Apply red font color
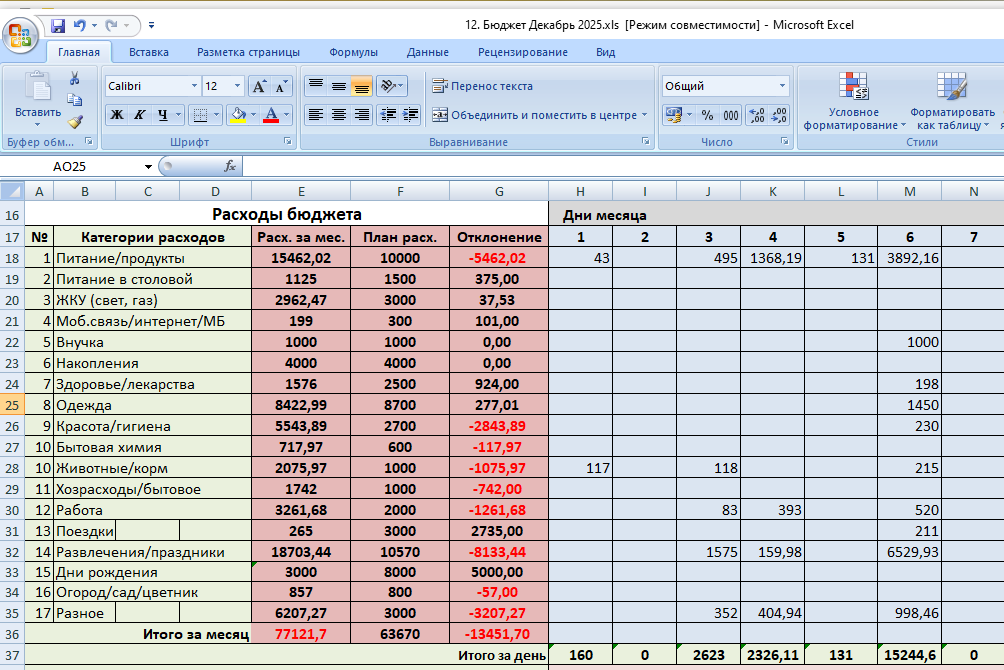 tap(271, 115)
